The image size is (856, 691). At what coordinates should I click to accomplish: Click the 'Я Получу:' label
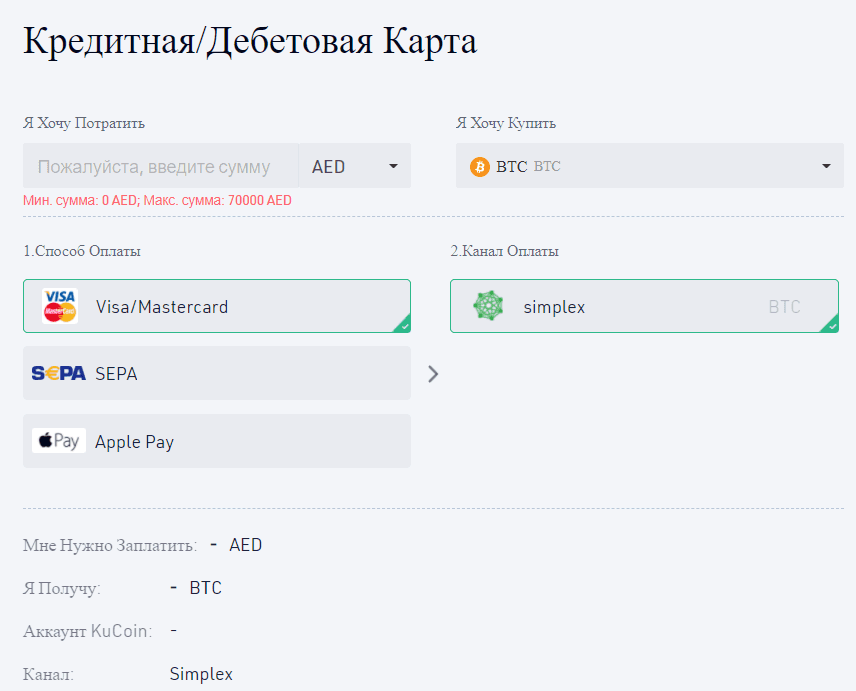(x=62, y=588)
